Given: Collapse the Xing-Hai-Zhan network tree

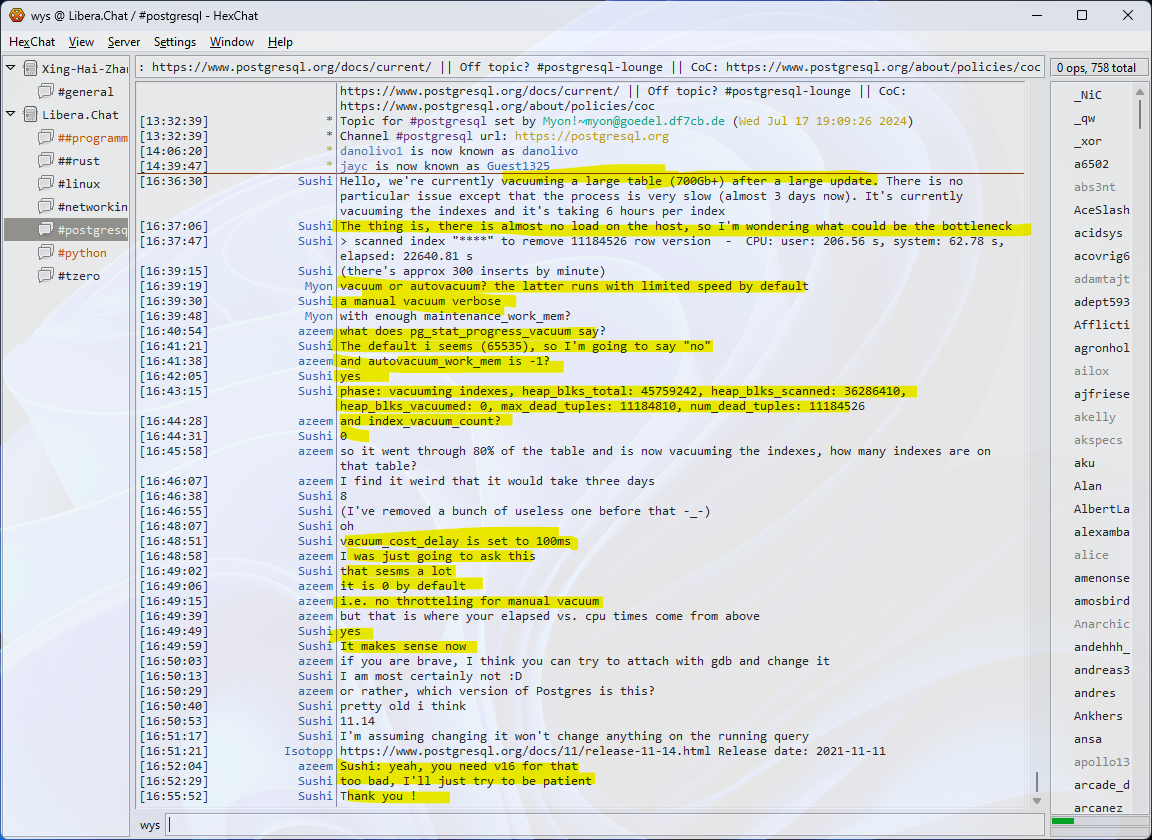Looking at the screenshot, I should tap(11, 69).
